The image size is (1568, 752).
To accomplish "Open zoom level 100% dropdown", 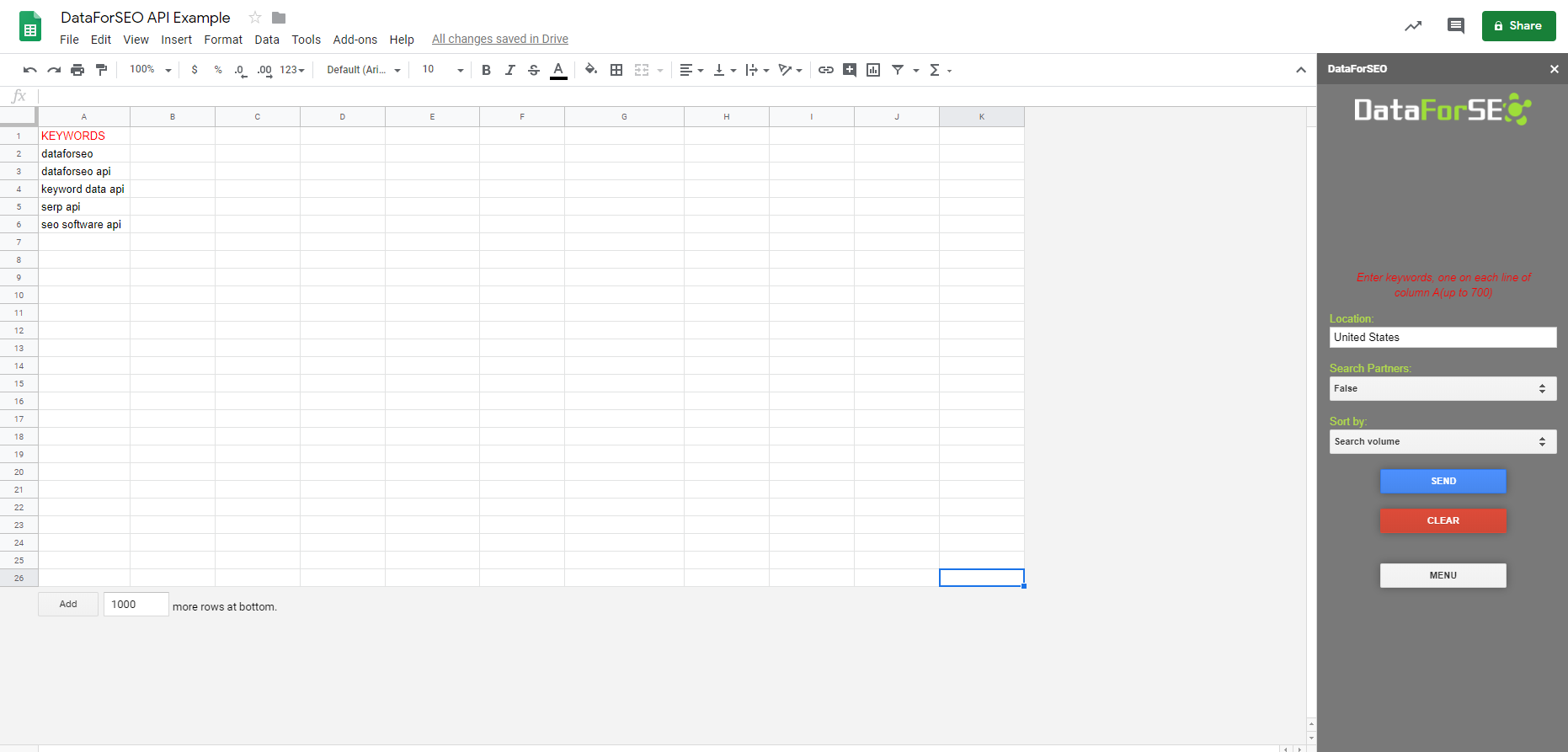I will pos(150,70).
